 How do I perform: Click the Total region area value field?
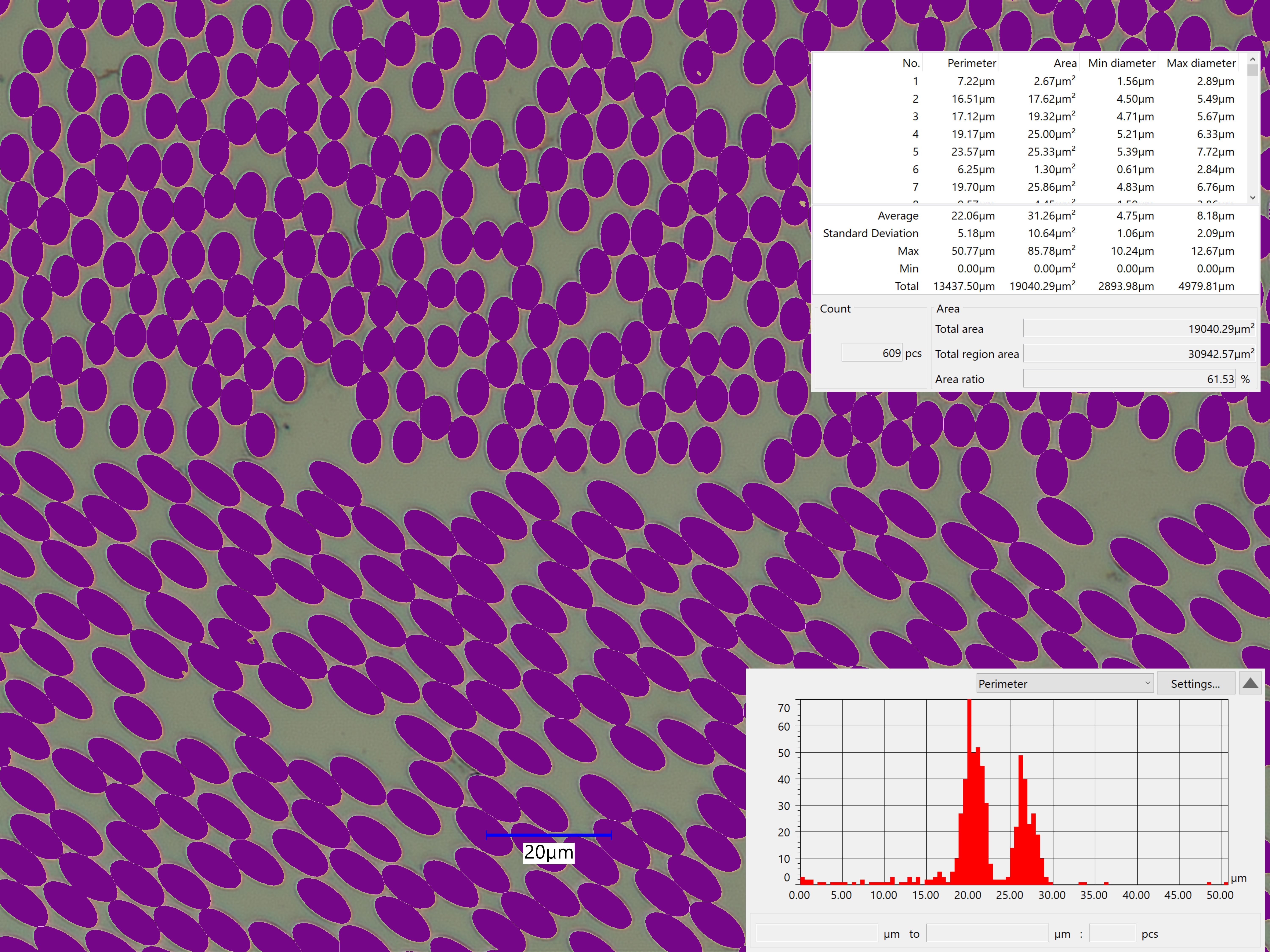pyautogui.click(x=1139, y=354)
